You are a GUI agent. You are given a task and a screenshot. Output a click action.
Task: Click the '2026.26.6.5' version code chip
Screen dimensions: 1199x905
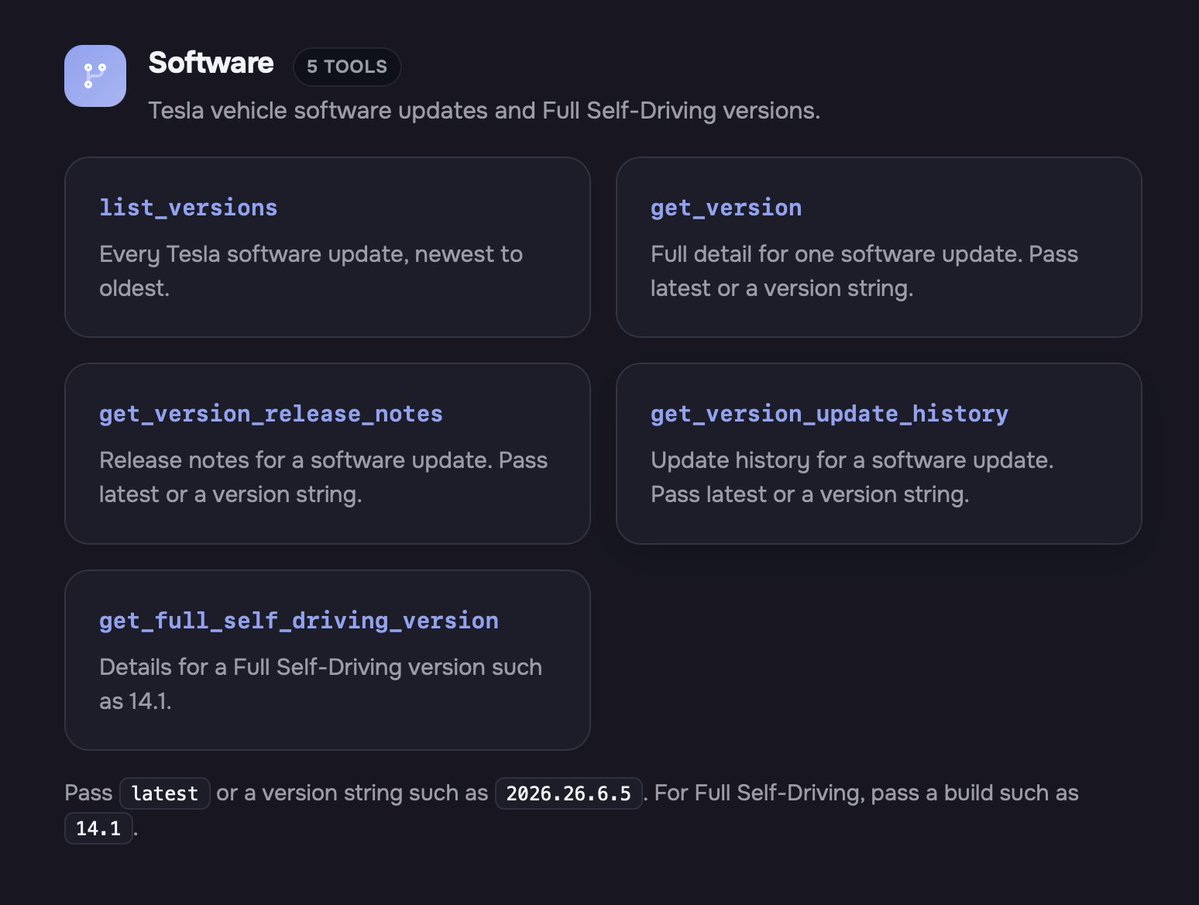(568, 793)
